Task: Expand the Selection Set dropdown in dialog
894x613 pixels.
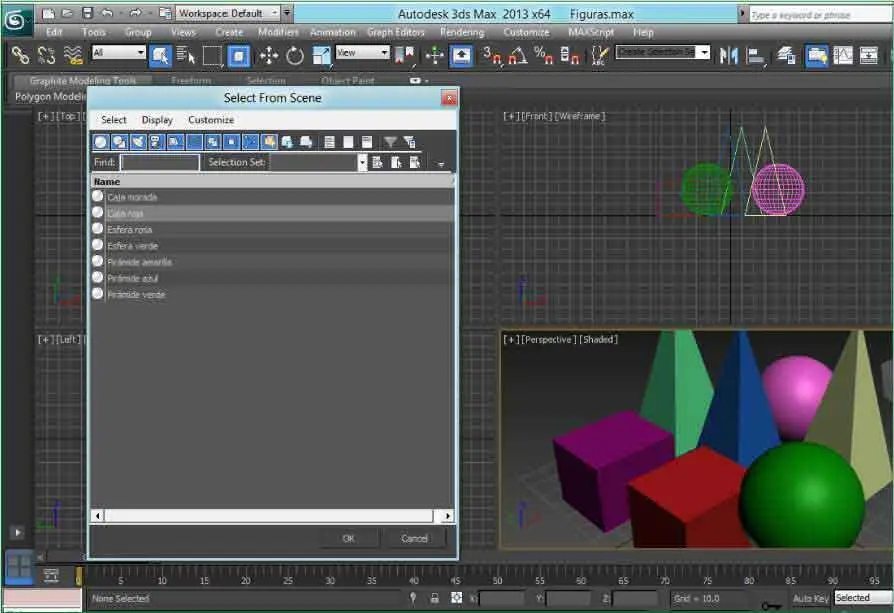Action: [x=362, y=163]
